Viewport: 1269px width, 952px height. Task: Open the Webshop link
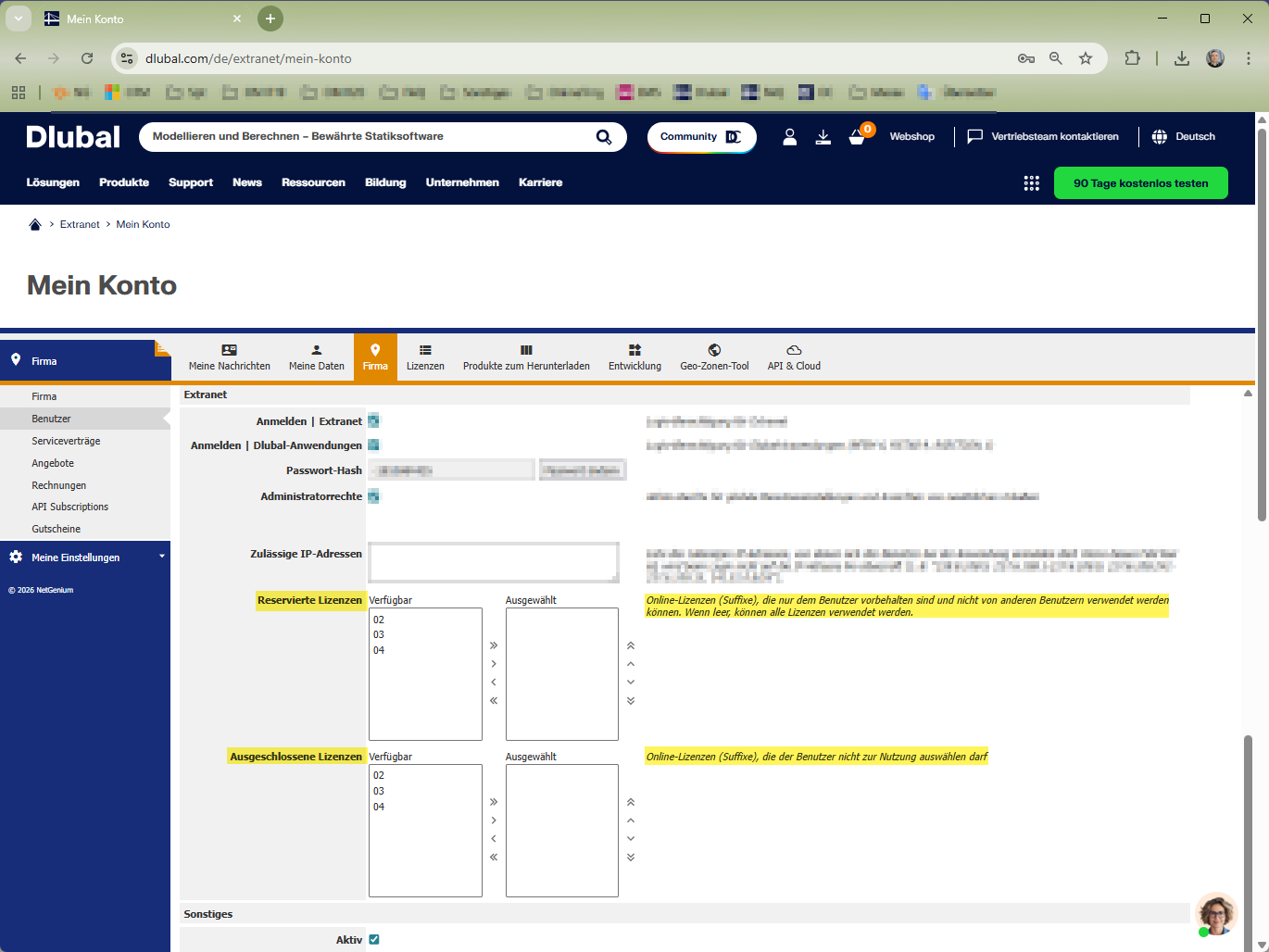pos(912,137)
